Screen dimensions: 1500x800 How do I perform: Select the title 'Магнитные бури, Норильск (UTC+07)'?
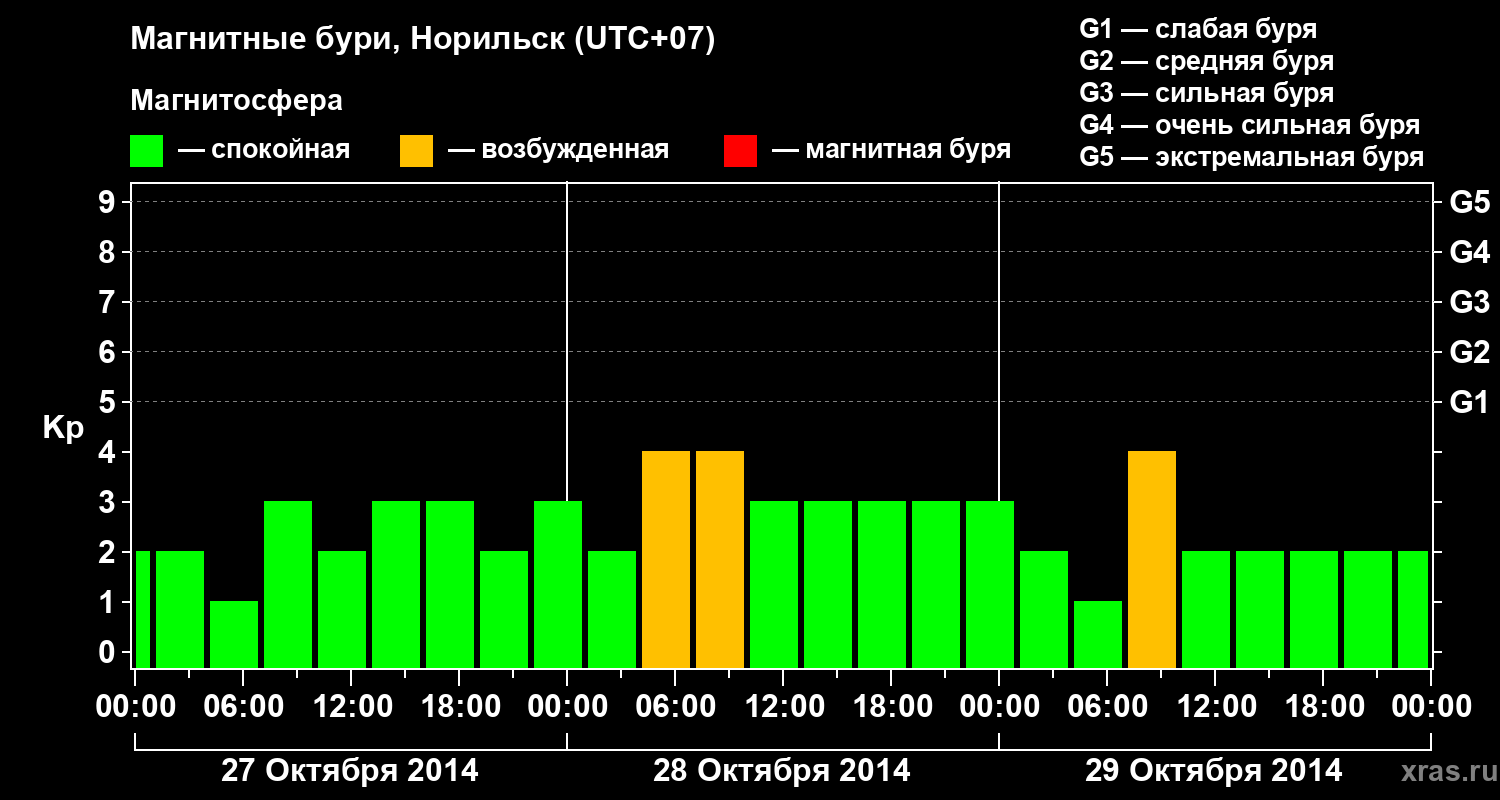pos(423,40)
